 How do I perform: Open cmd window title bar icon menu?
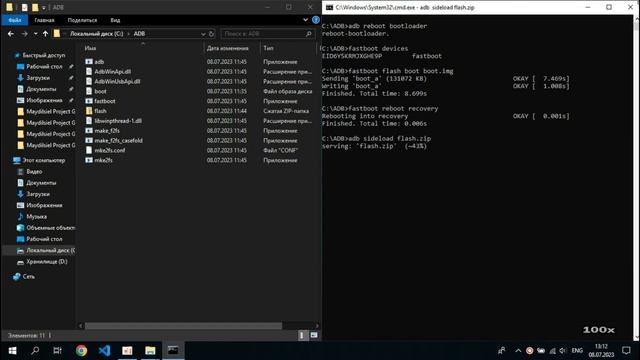coord(329,7)
